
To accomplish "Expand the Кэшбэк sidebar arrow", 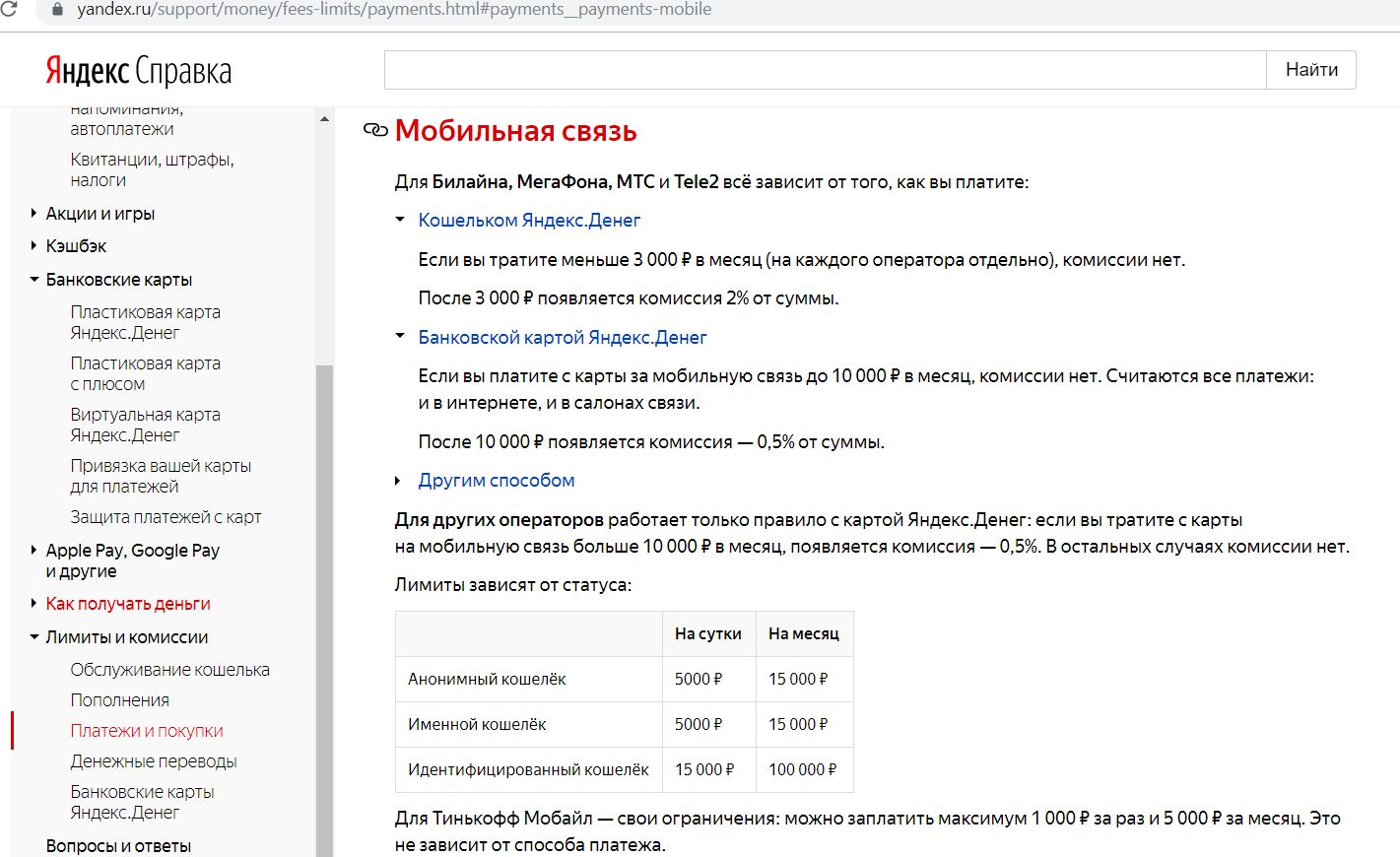I will [x=33, y=245].
